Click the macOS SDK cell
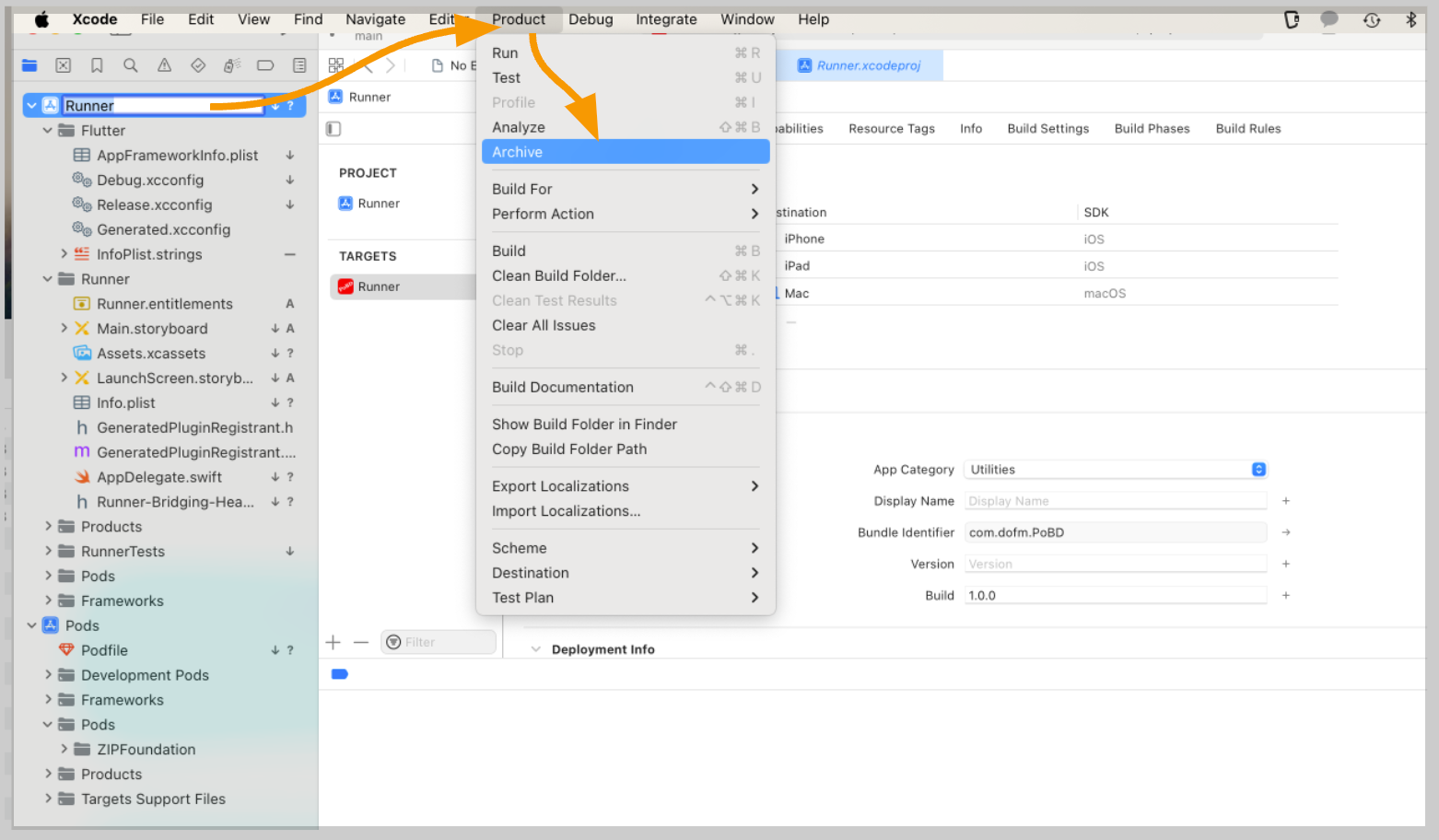This screenshot has height=840, width=1439. pos(1105,294)
